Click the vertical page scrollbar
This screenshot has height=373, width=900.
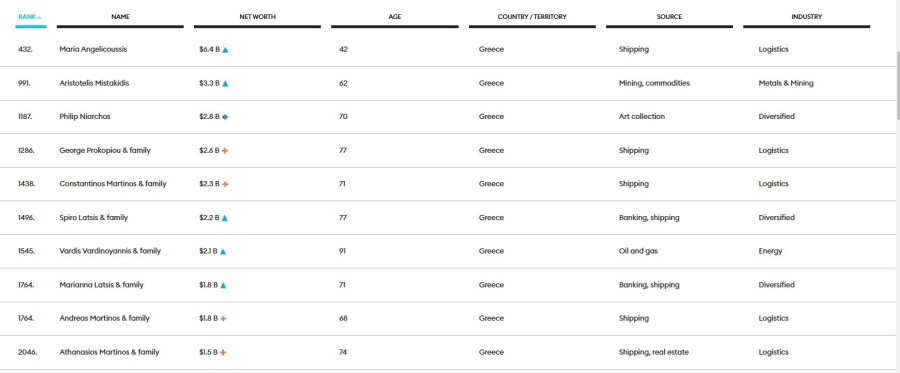click(x=896, y=86)
